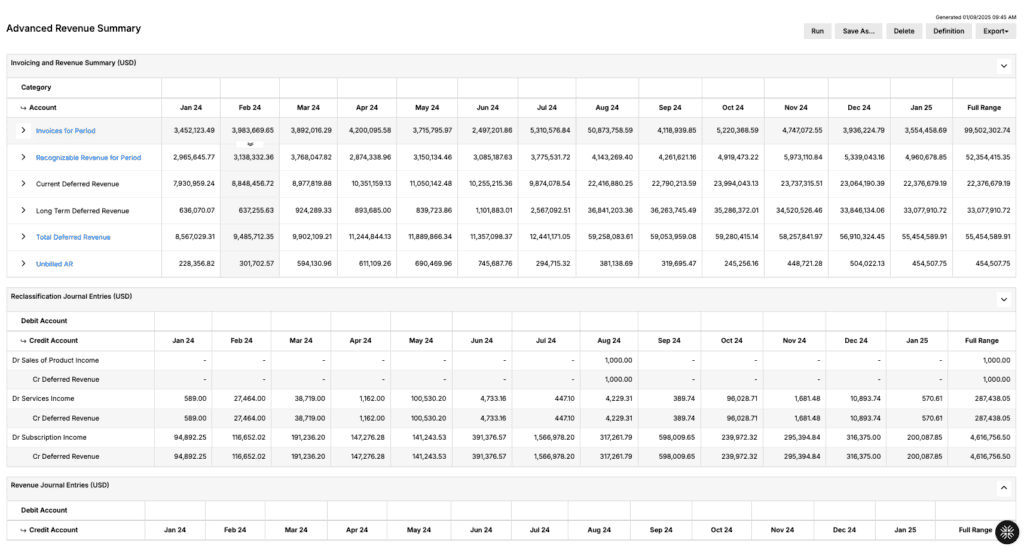Expand the Total Deferred Revenue row
The image size is (1024, 549).
23,237
